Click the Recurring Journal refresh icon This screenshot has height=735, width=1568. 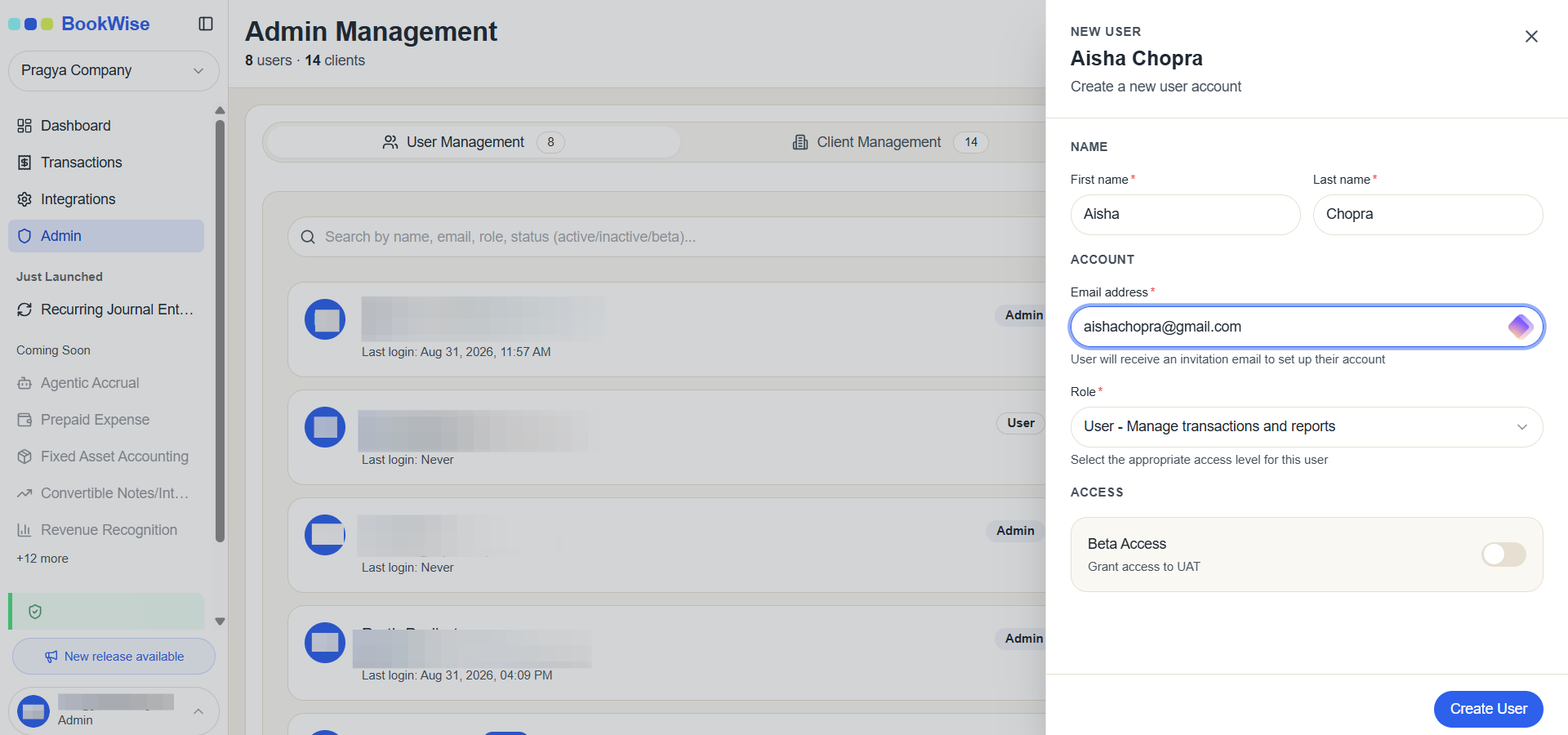(x=24, y=310)
